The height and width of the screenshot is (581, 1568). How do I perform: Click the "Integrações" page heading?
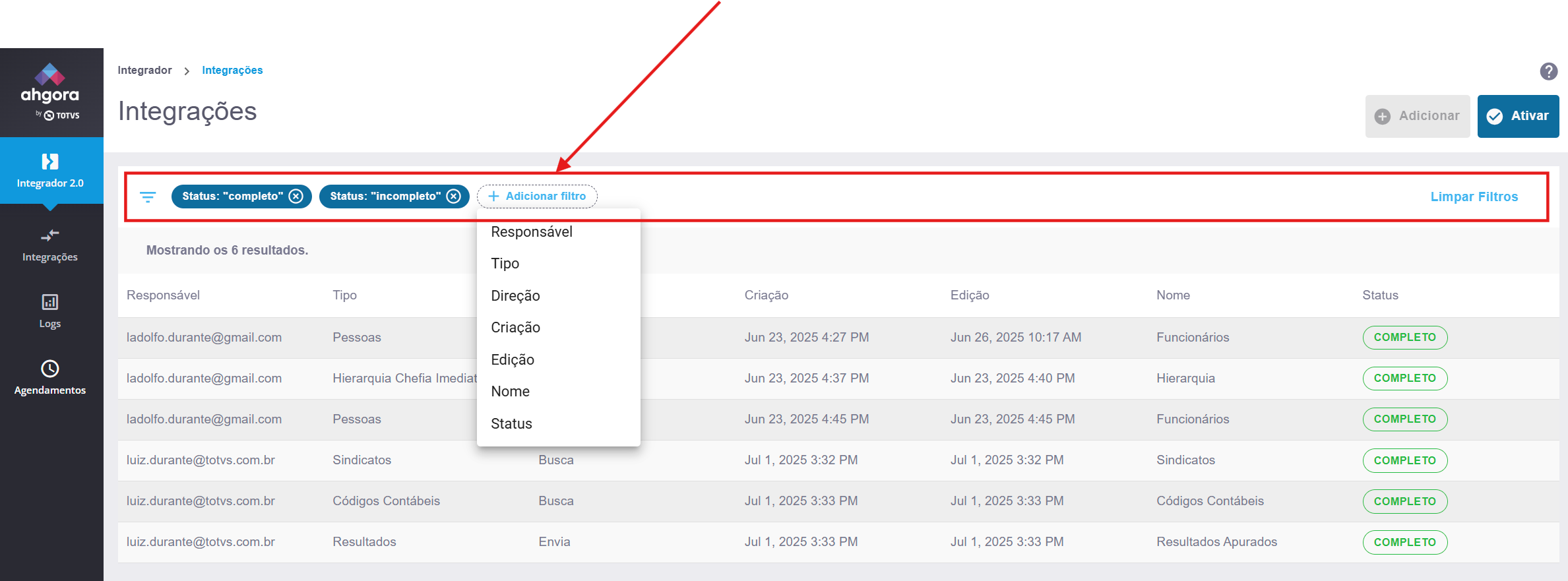[187, 111]
